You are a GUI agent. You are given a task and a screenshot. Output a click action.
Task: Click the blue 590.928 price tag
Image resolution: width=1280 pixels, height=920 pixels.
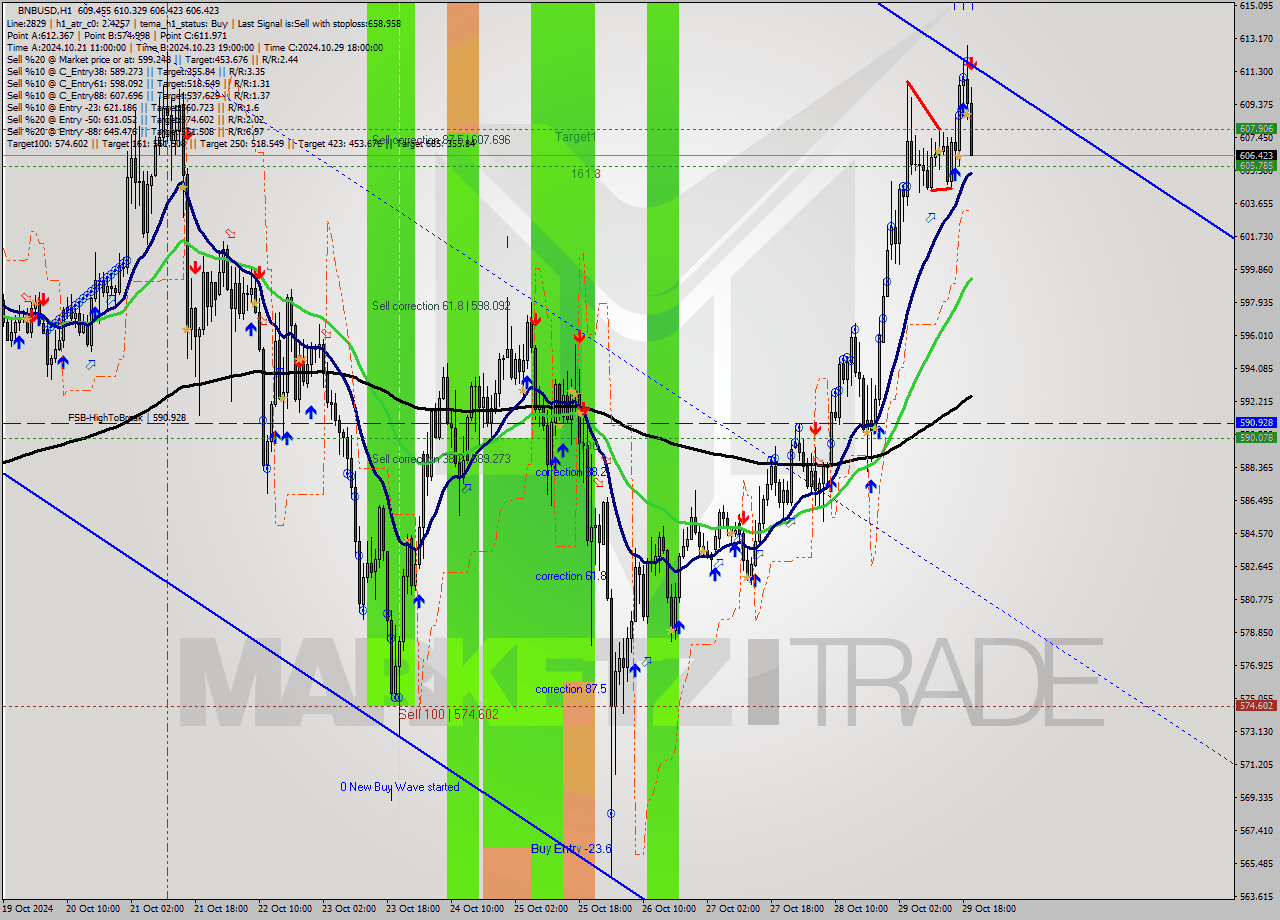[1256, 423]
